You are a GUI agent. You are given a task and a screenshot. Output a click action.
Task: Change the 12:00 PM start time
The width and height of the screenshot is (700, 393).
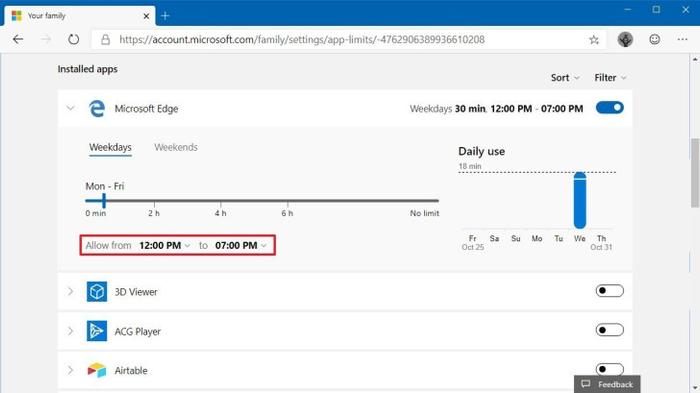coord(164,245)
